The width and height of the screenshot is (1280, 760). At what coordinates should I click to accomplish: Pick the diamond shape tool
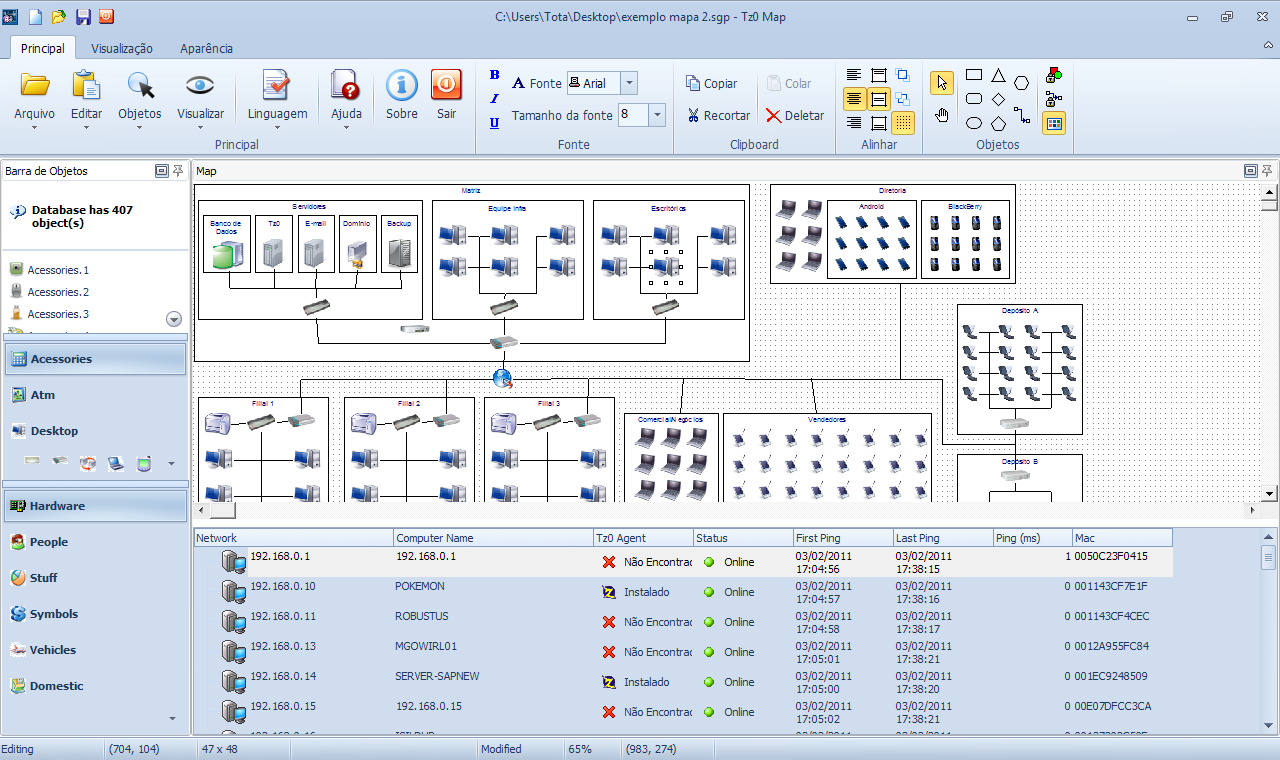coord(998,98)
